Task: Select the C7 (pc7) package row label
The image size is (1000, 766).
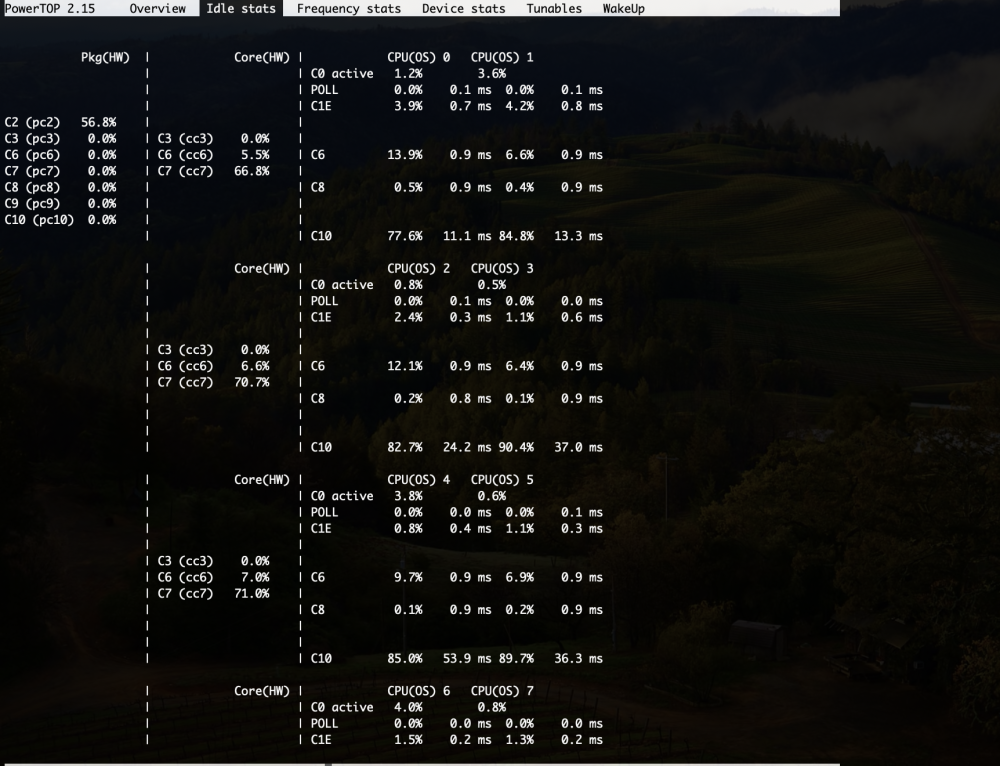Action: [x=33, y=171]
